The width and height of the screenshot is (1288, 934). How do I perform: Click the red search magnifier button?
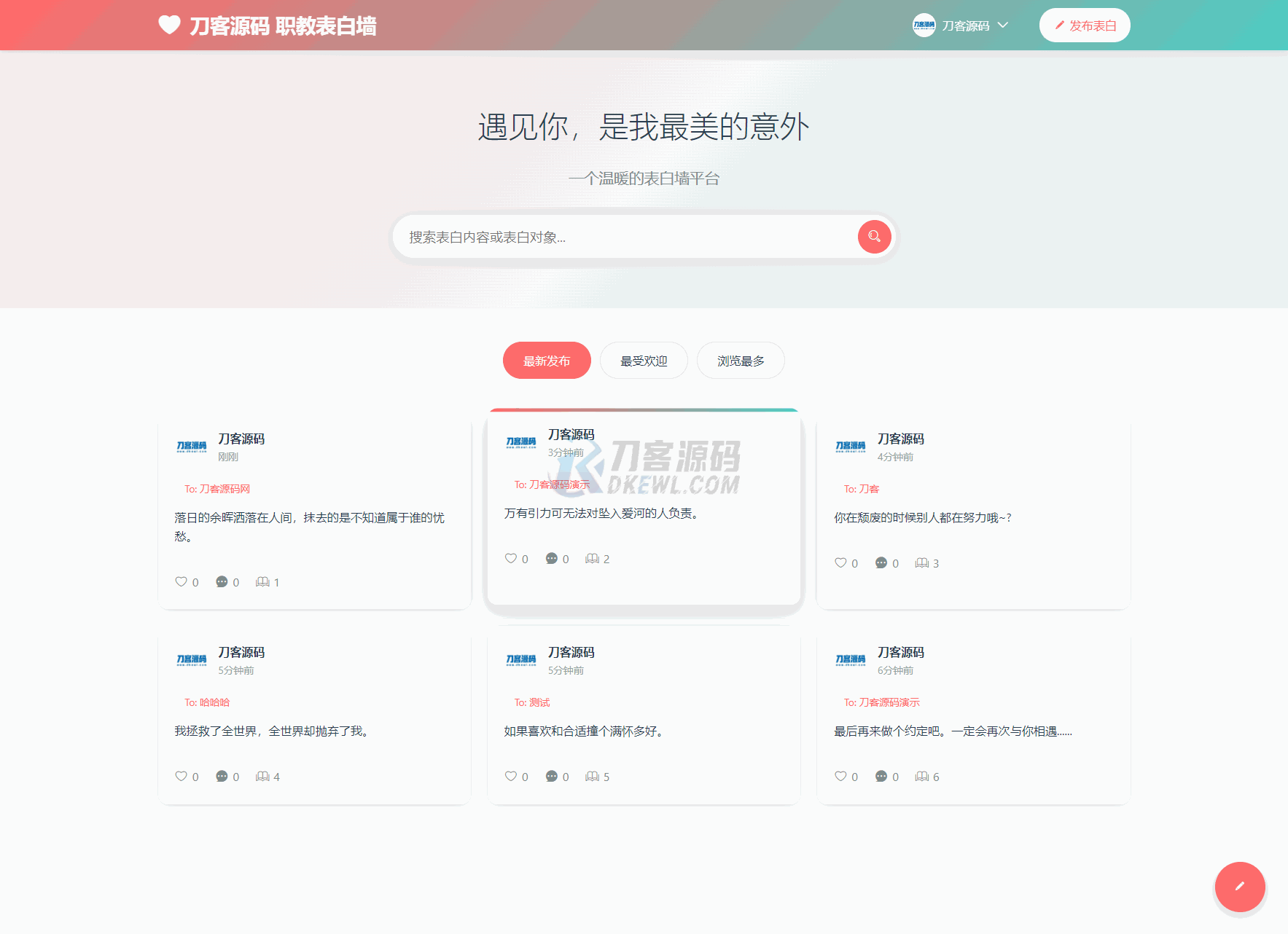[874, 237]
